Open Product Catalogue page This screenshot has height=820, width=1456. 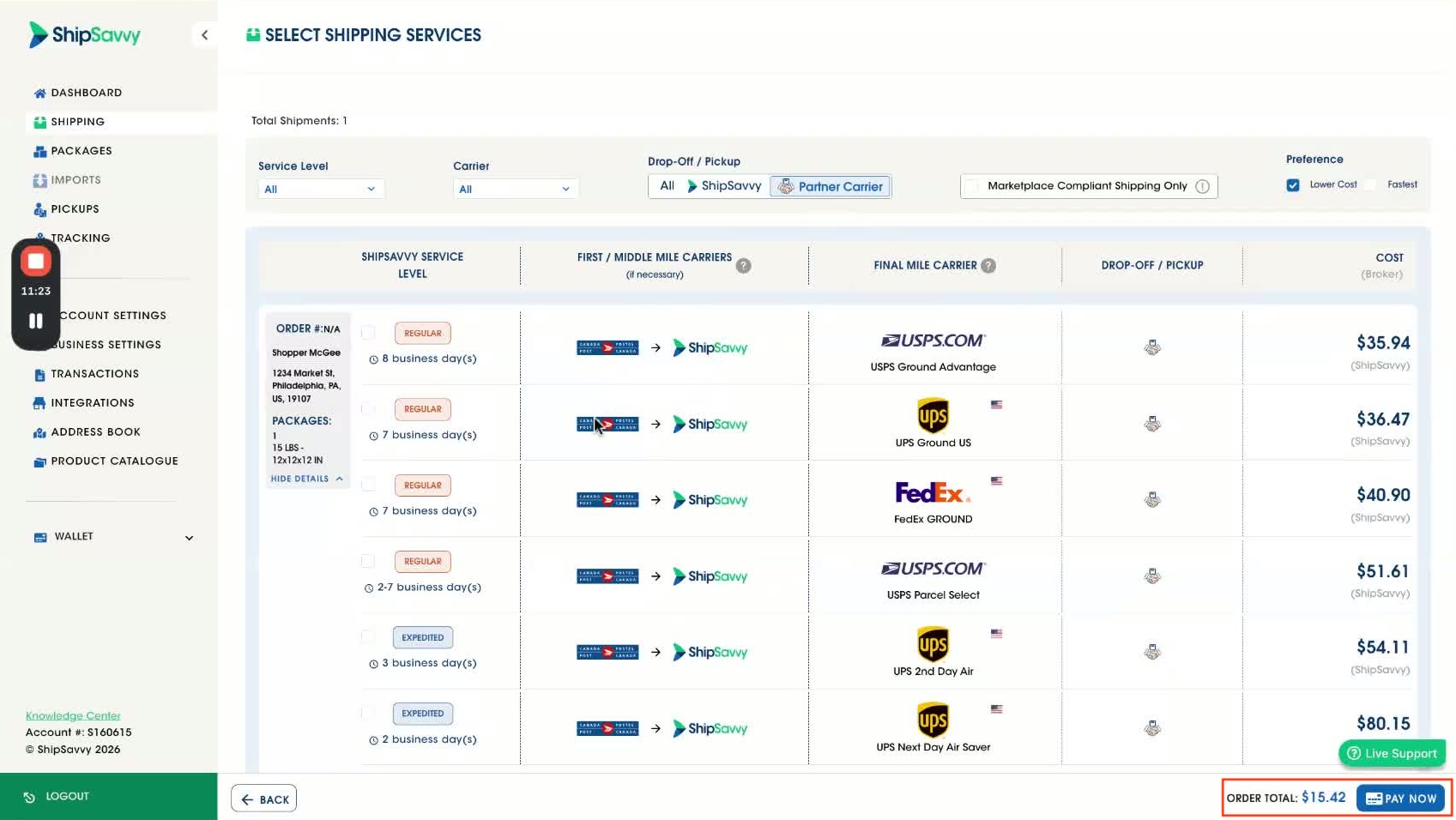click(x=114, y=461)
